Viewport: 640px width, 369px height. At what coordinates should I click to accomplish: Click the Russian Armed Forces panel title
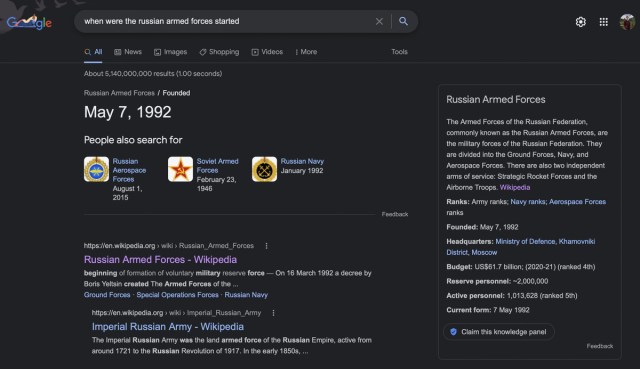click(496, 100)
